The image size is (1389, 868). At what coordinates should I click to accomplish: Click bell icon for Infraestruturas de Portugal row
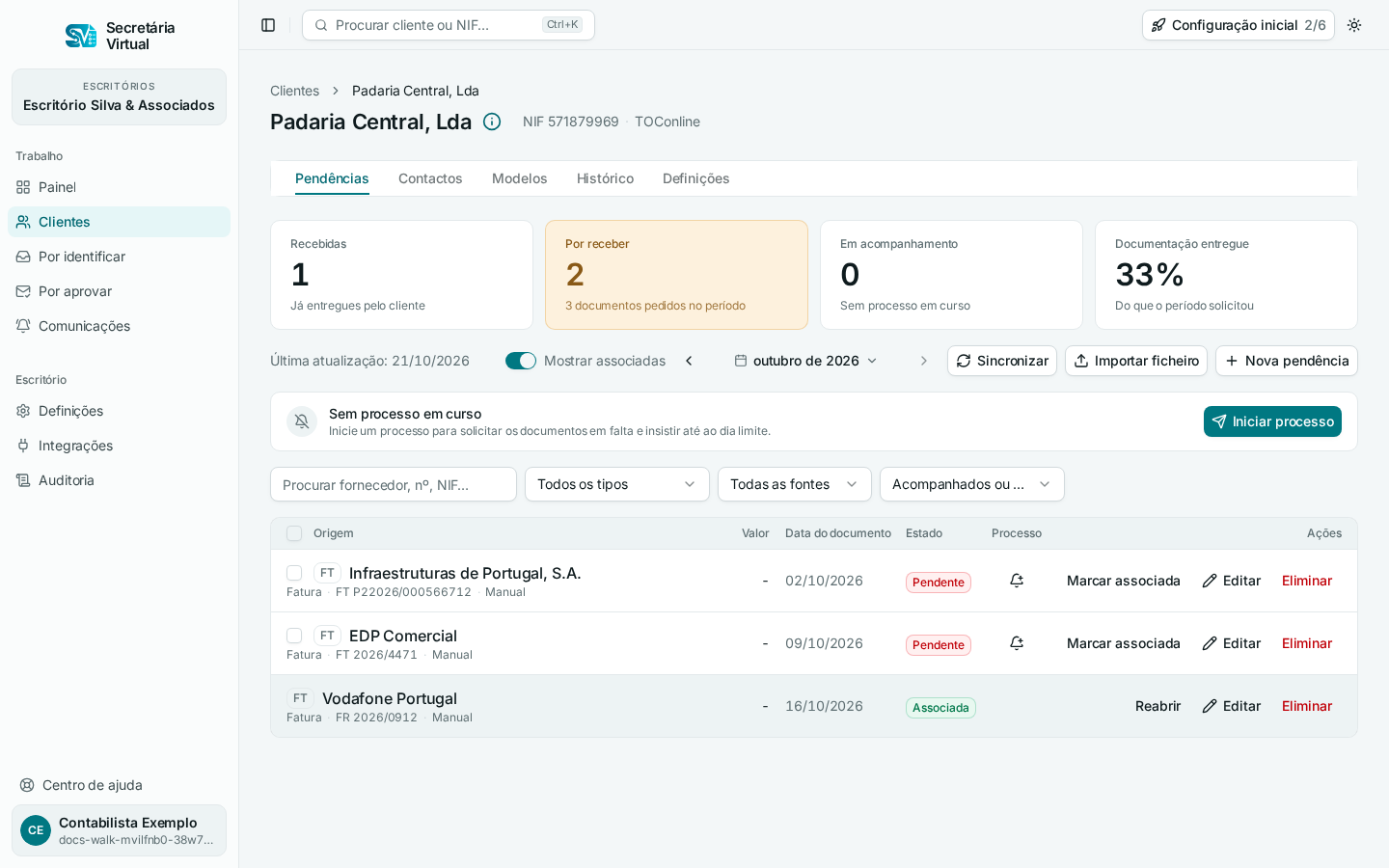pyautogui.click(x=1017, y=581)
